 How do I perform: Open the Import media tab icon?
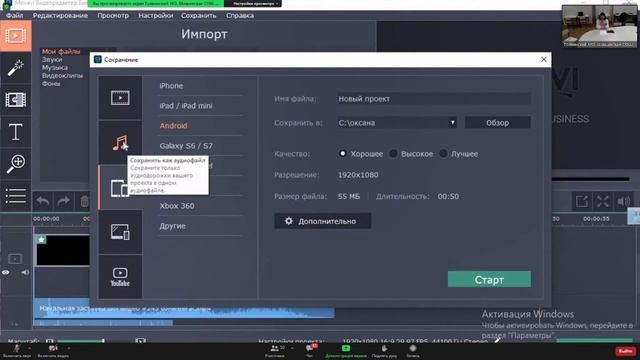coord(16,36)
